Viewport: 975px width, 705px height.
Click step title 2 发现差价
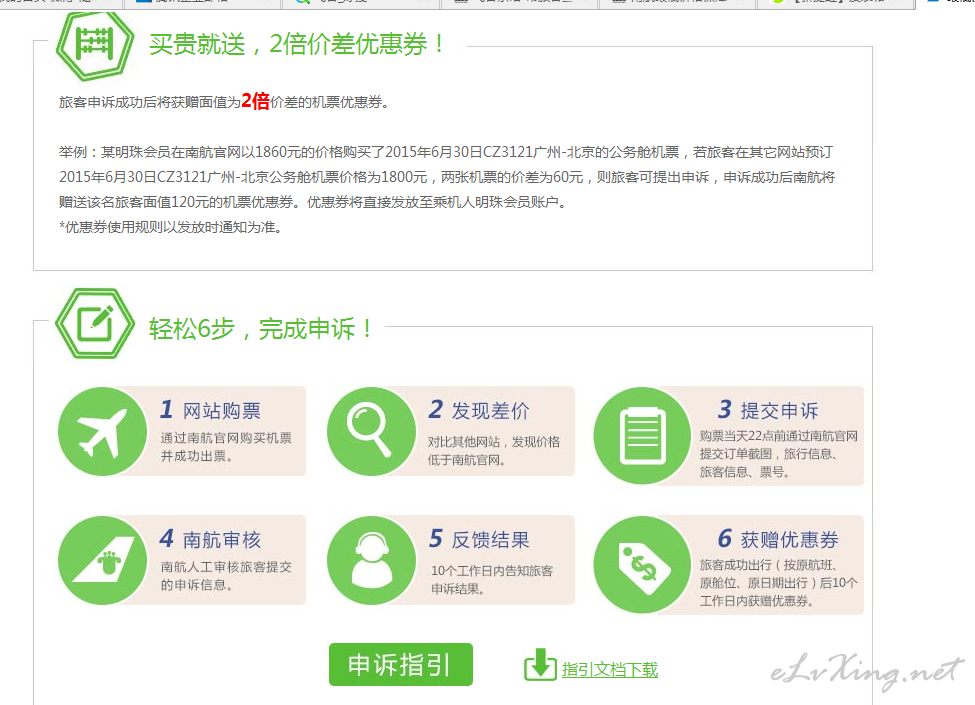click(479, 410)
